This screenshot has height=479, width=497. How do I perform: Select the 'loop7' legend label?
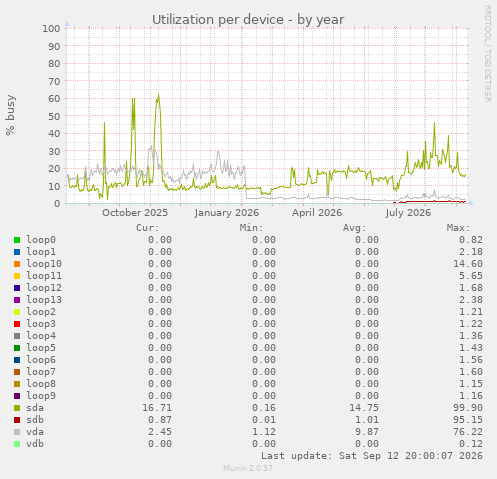coord(41,372)
